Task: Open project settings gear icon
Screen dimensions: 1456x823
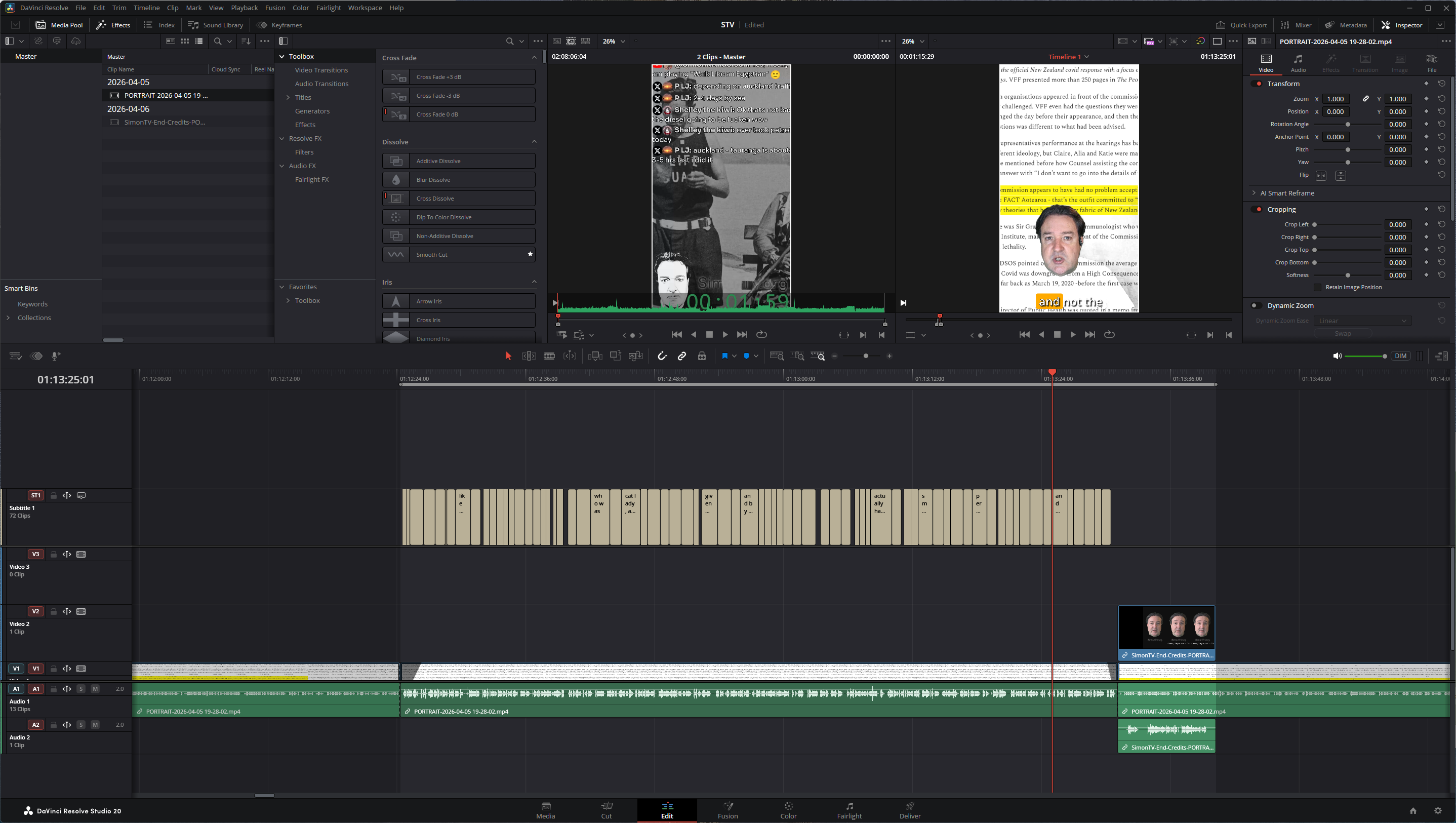Action: [x=1438, y=810]
